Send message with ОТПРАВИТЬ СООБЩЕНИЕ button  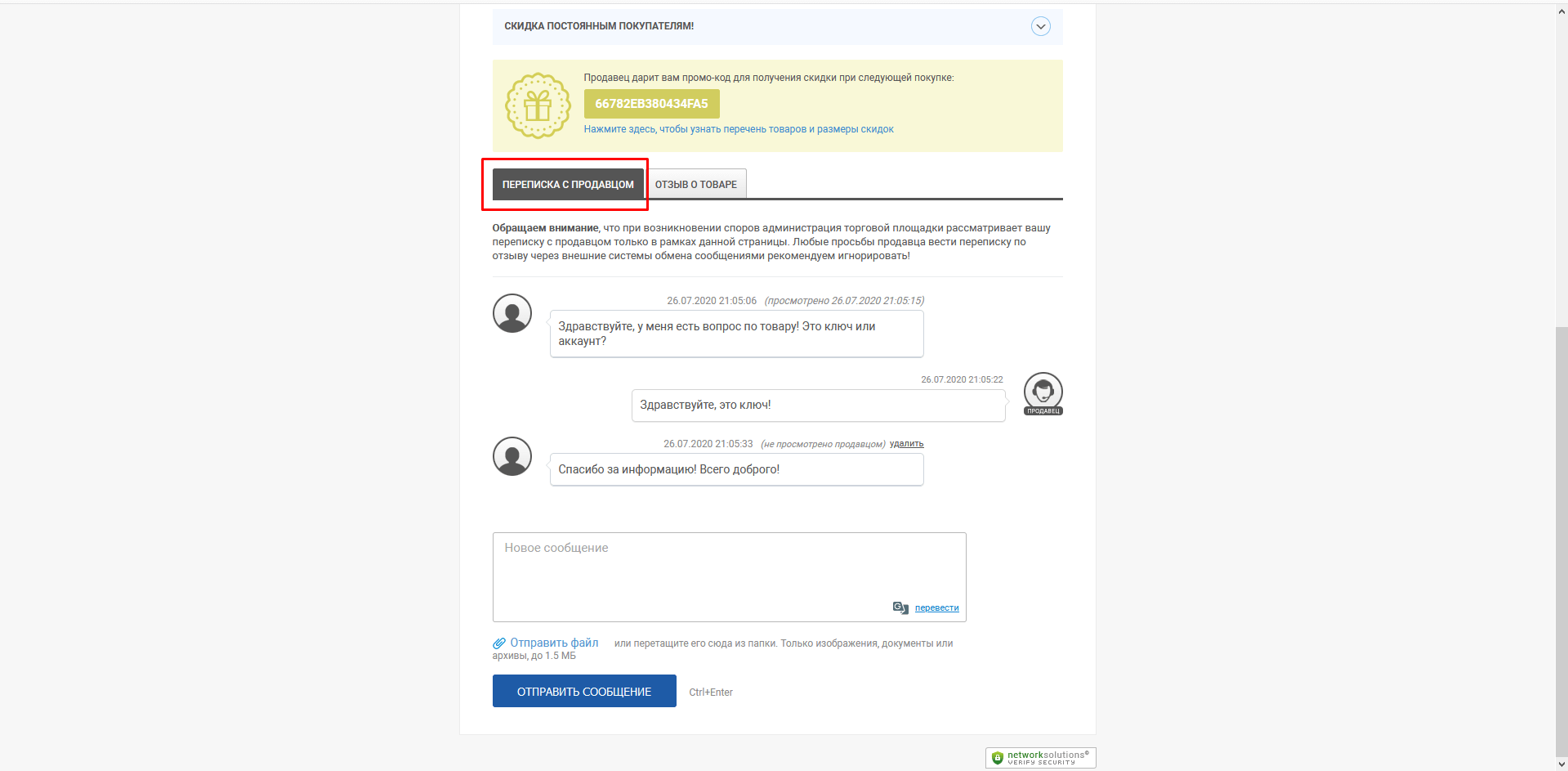(x=584, y=691)
